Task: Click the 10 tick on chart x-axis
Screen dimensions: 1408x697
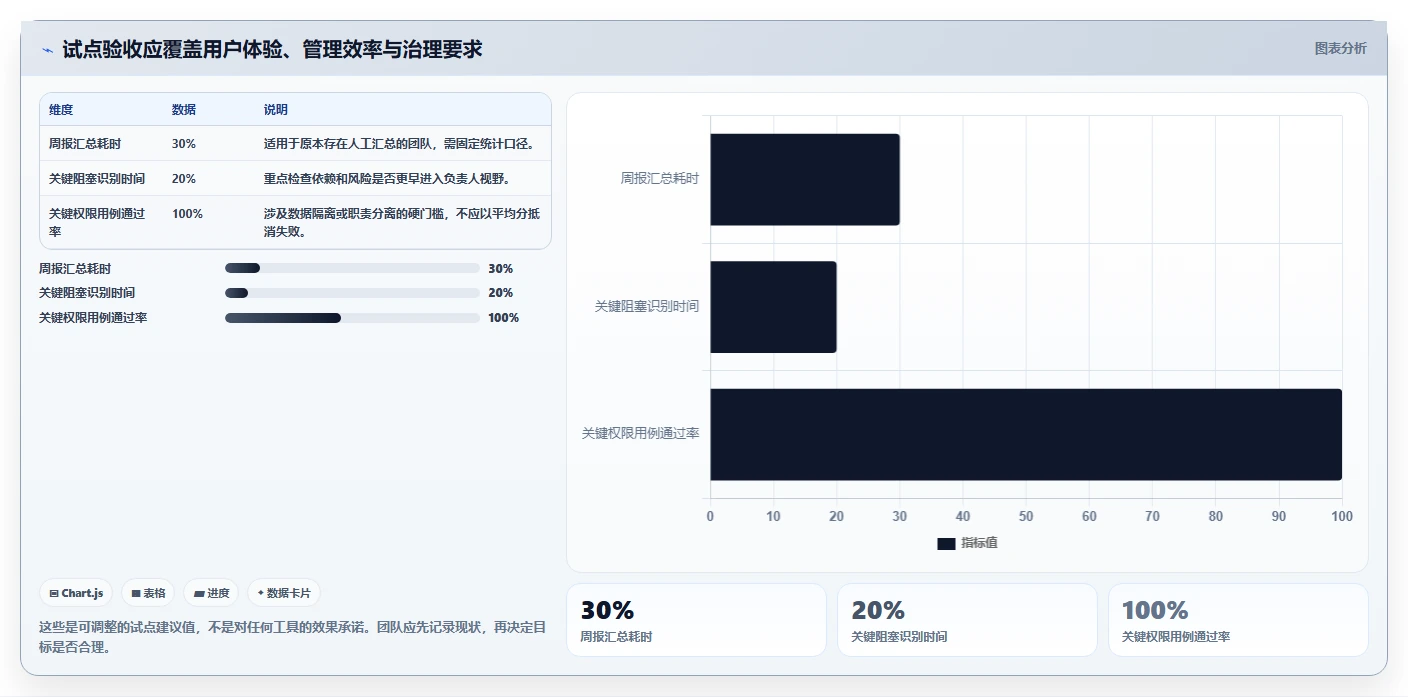Action: [774, 517]
